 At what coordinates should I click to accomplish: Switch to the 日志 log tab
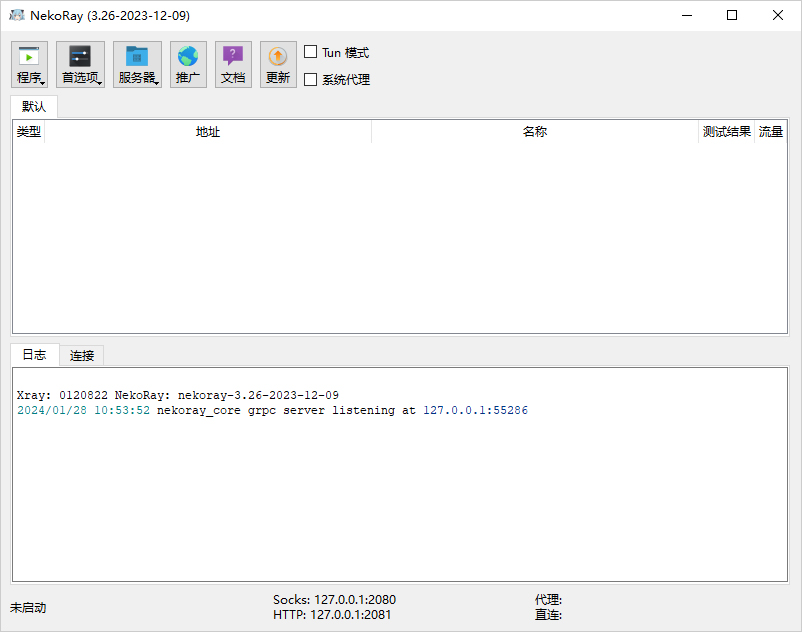click(34, 355)
